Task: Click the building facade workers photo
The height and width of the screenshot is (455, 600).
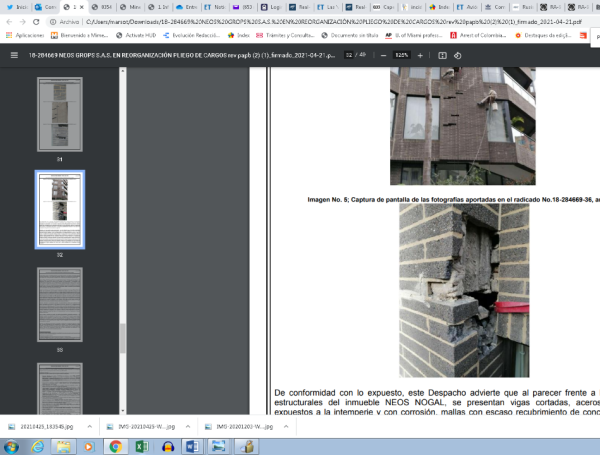Action: [x=463, y=126]
